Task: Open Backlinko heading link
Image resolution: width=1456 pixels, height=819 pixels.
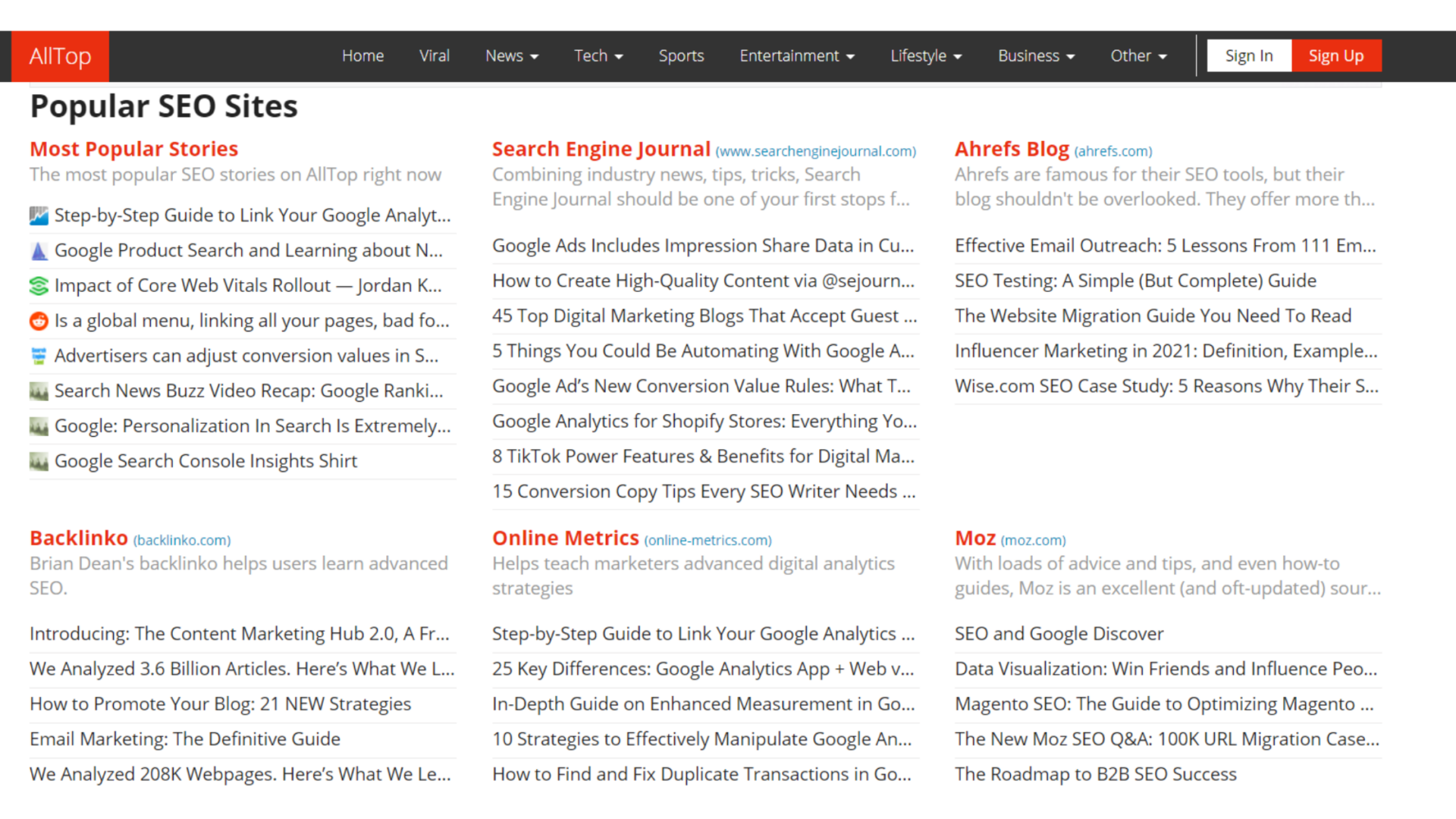Action: (79, 538)
